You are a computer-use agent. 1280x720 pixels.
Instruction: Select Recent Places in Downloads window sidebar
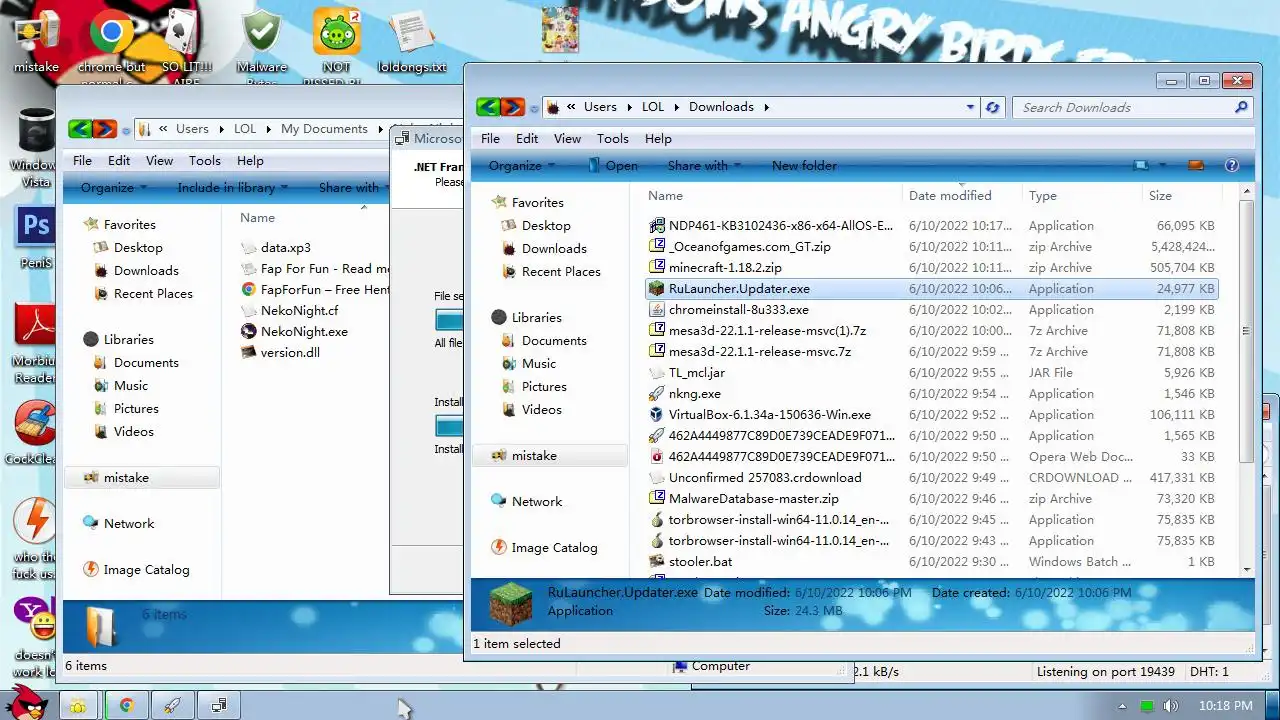(x=561, y=272)
